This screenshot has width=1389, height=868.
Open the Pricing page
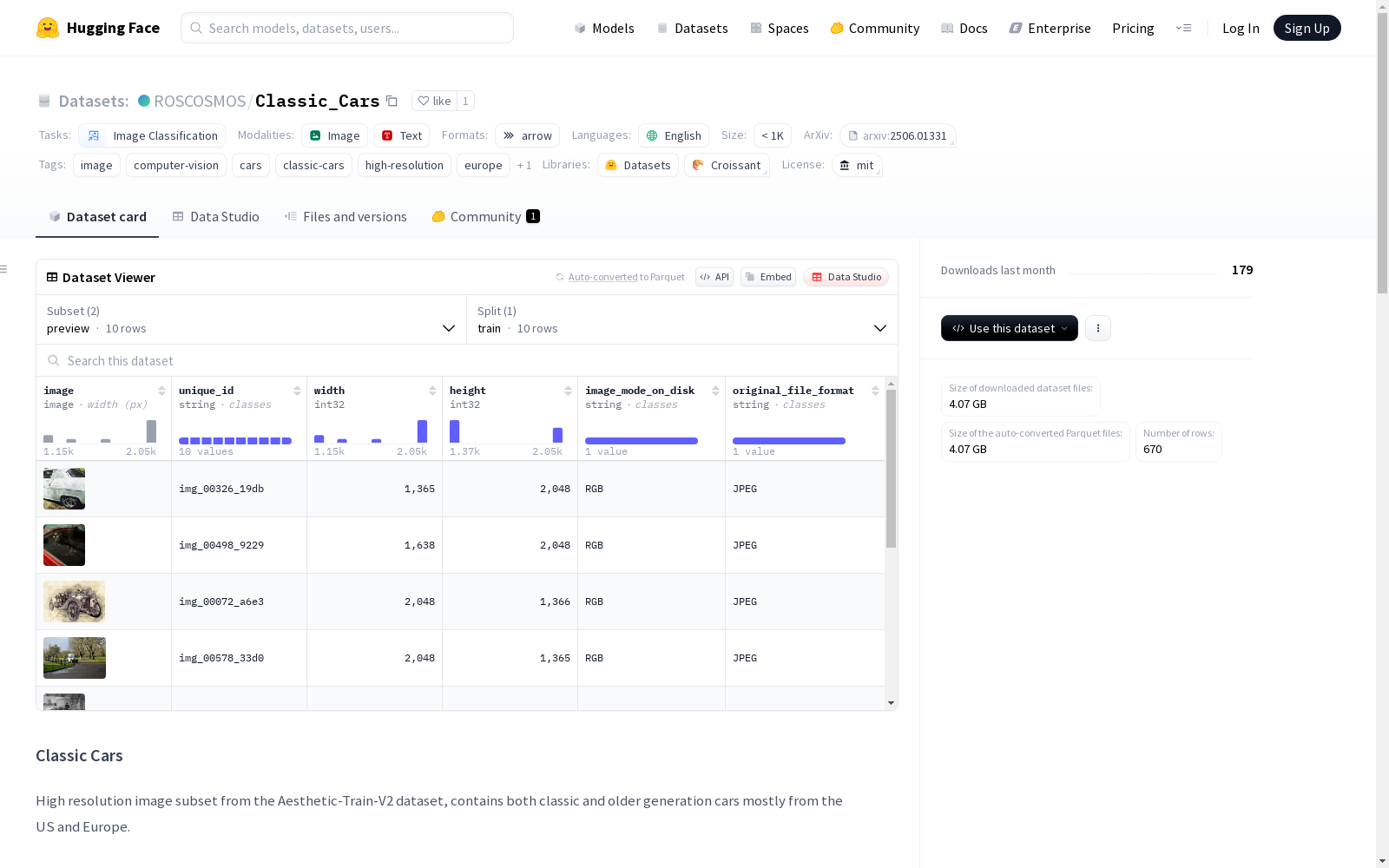pyautogui.click(x=1133, y=28)
